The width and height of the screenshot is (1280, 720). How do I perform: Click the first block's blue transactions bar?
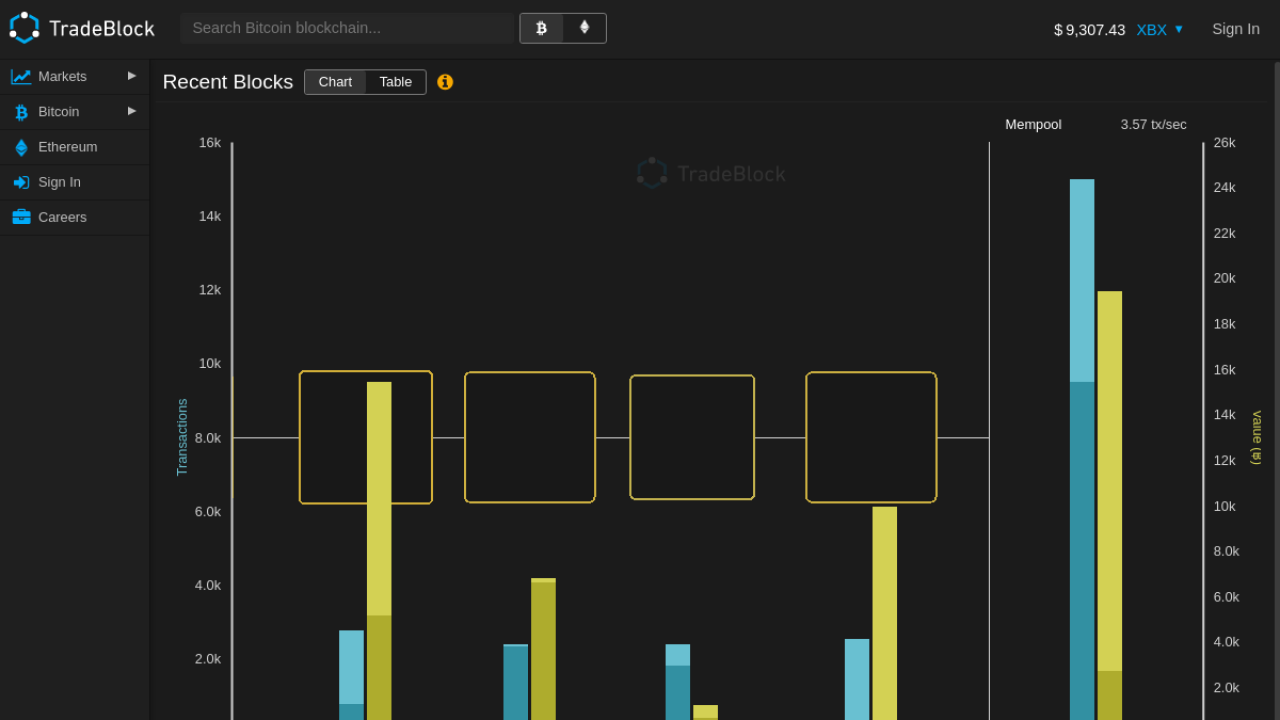pos(351,675)
